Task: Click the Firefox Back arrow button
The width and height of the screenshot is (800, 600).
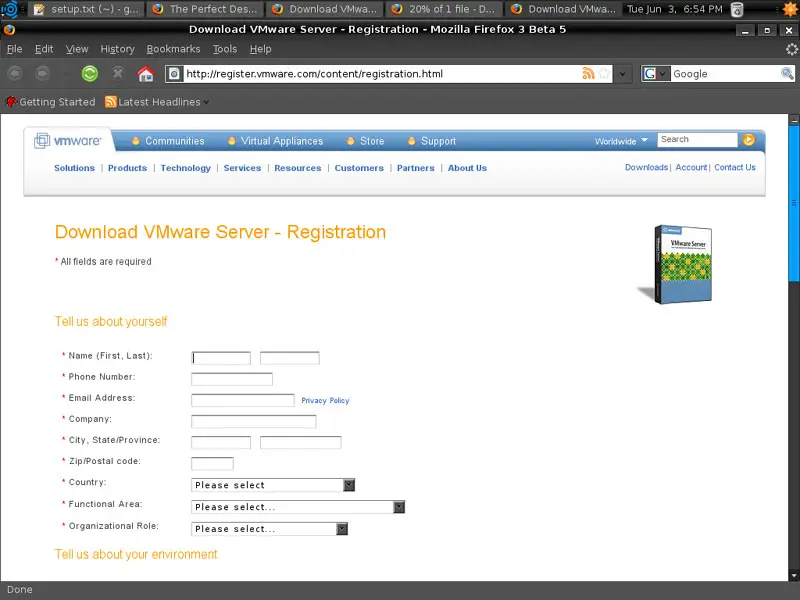Action: [15, 73]
